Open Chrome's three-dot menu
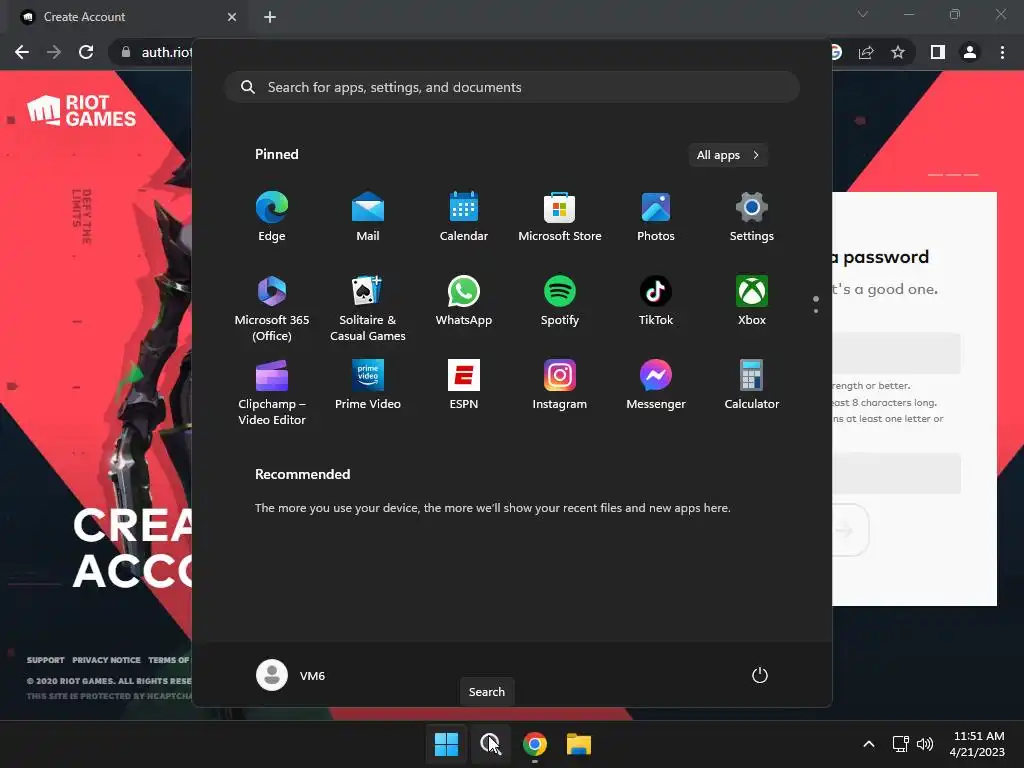The height and width of the screenshot is (768, 1024). (1002, 52)
